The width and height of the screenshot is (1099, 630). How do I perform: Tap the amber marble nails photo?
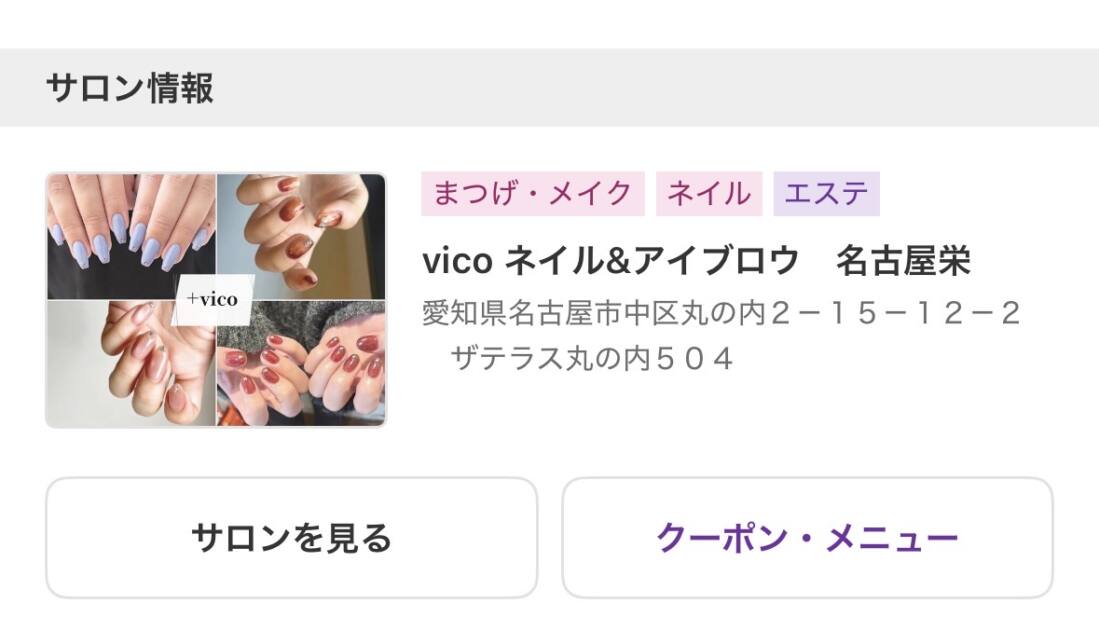[301, 236]
